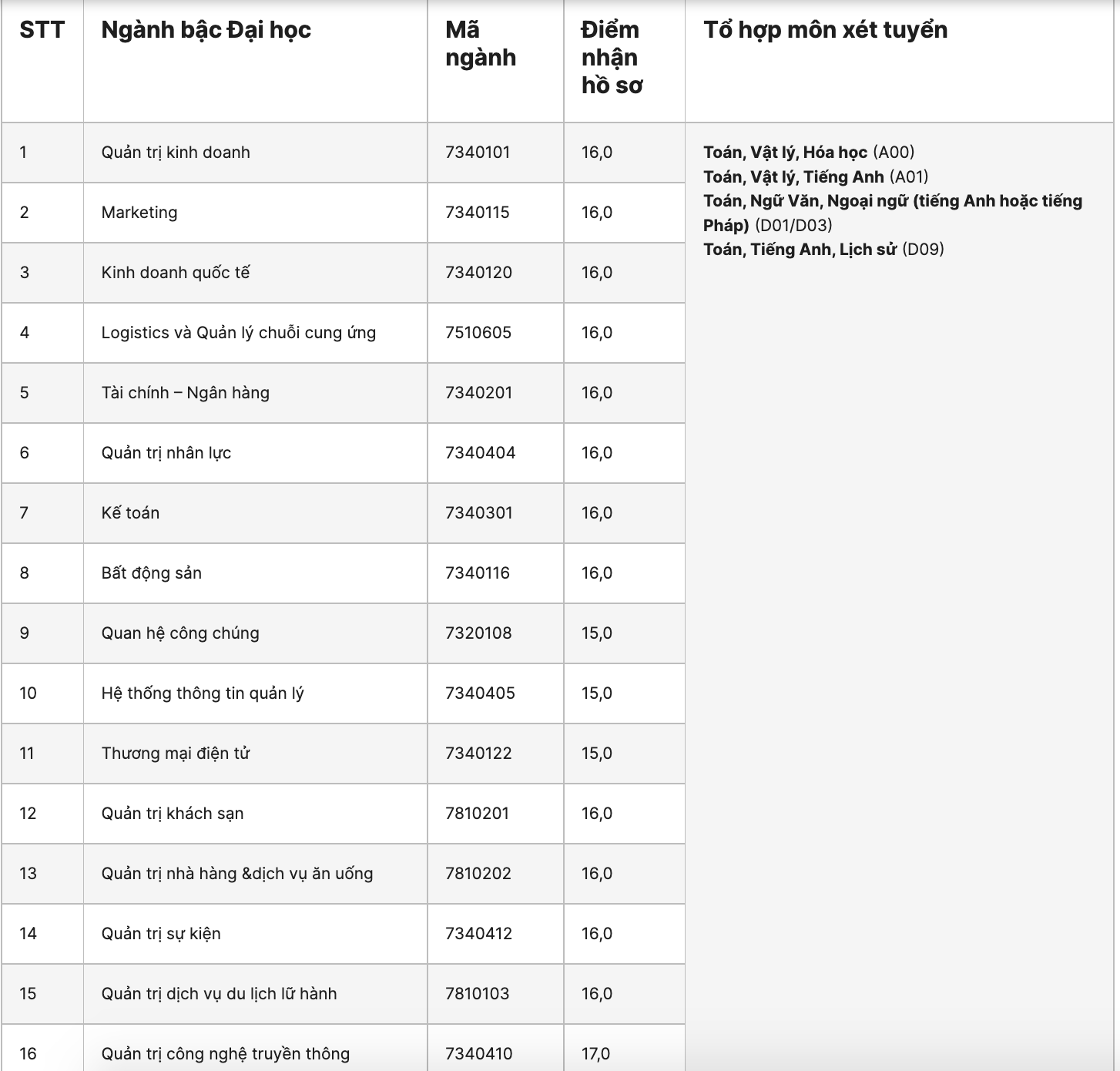
Task: Click 'Hệ thống thông tin quản lý'
Action: click(203, 693)
